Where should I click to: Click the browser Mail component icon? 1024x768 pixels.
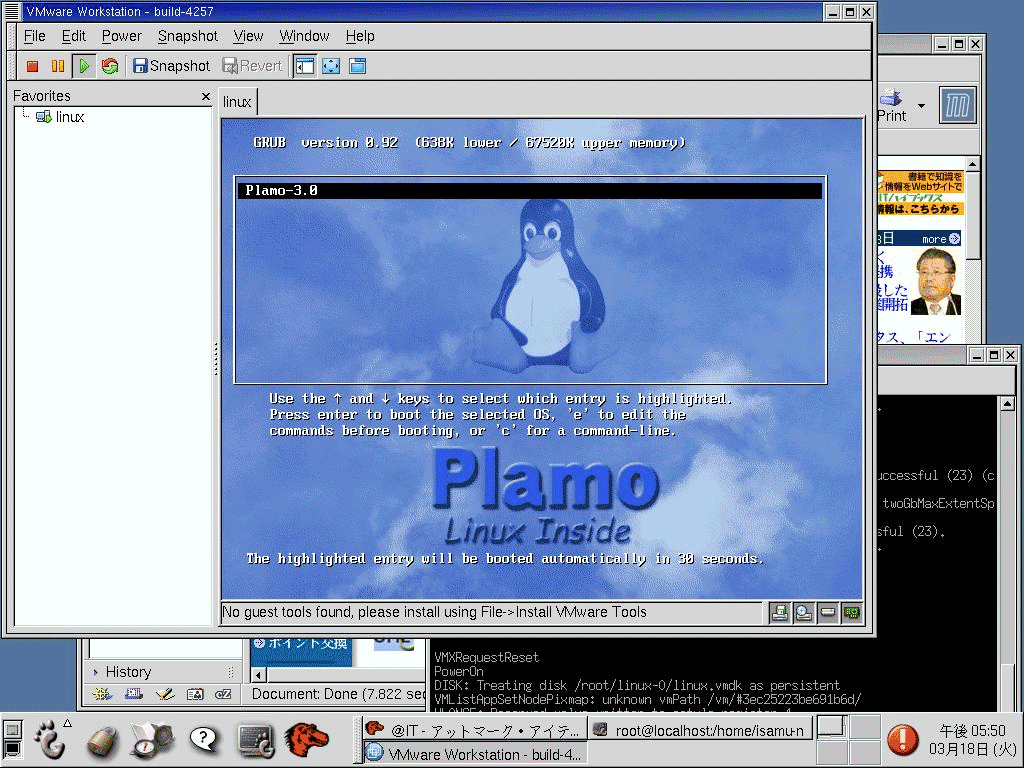[x=133, y=694]
